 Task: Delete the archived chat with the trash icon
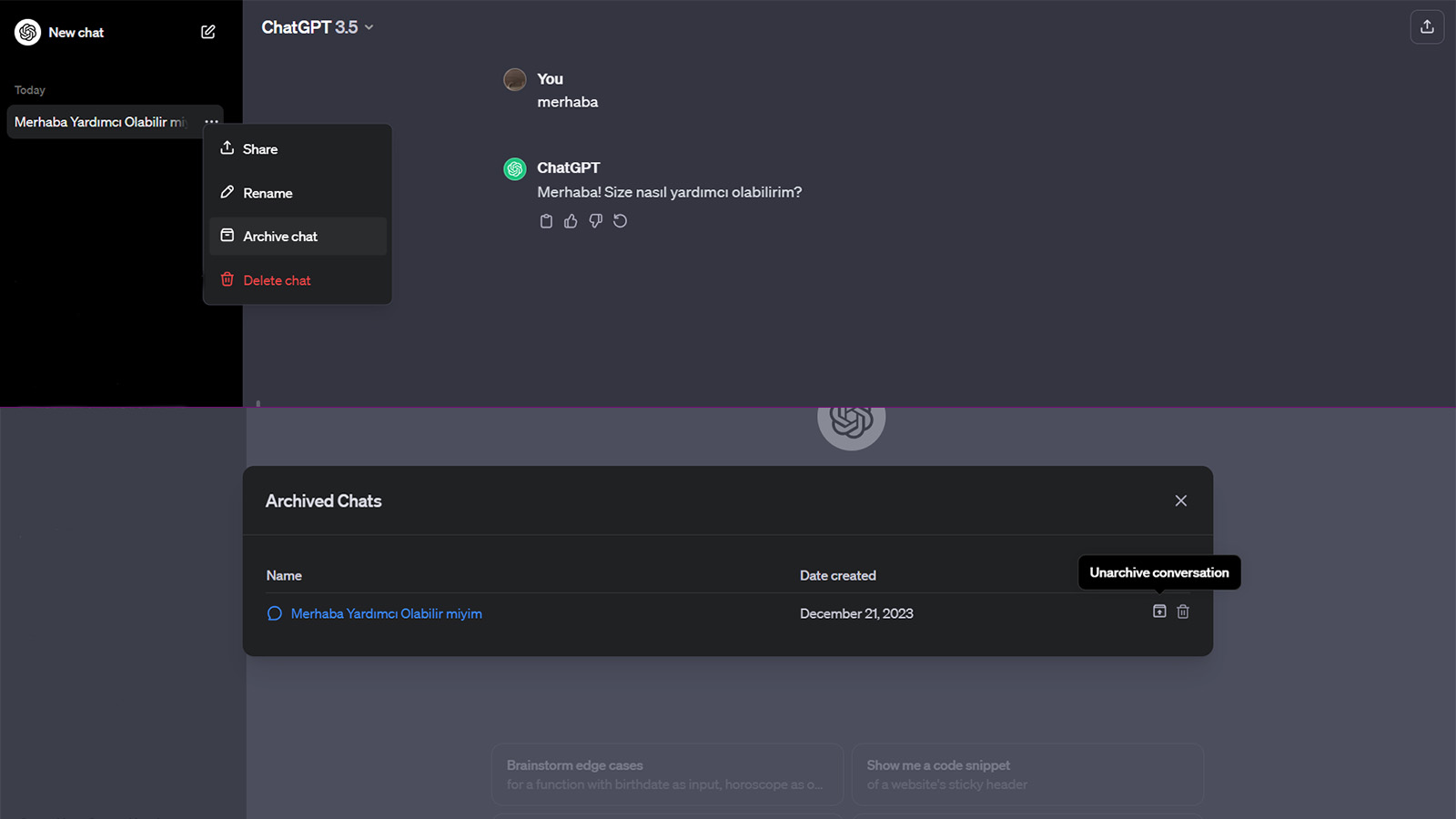coord(1183,612)
